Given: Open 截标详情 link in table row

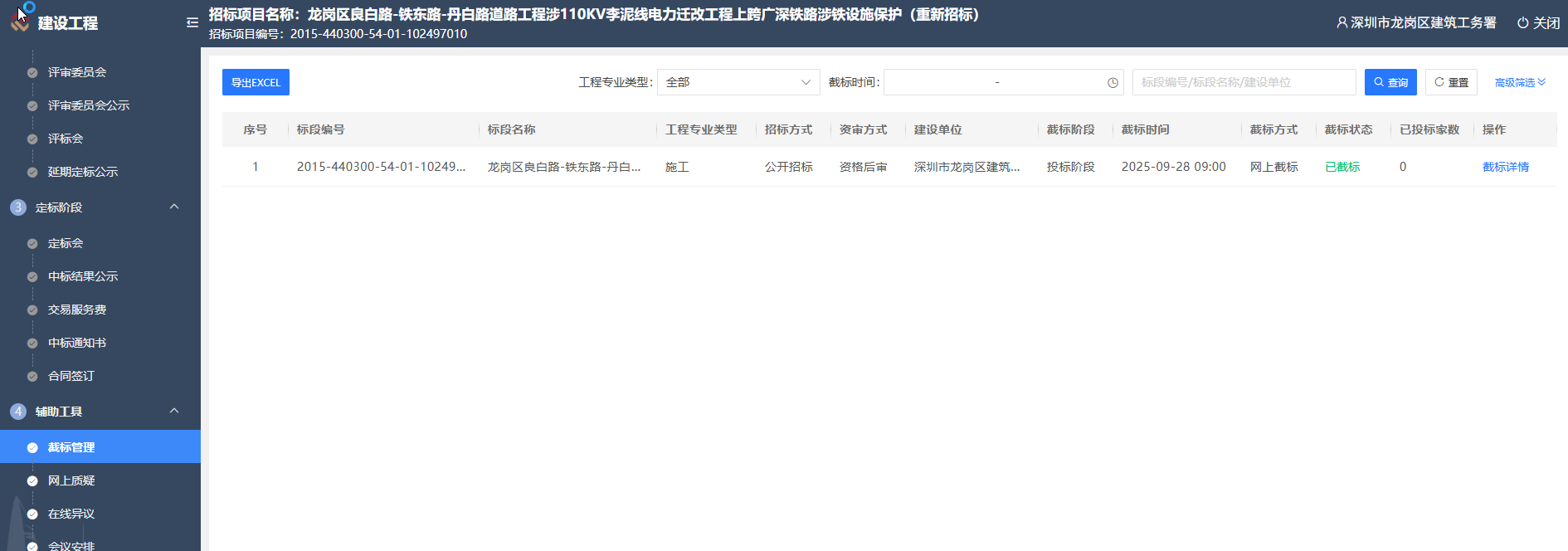Looking at the screenshot, I should coord(1505,167).
